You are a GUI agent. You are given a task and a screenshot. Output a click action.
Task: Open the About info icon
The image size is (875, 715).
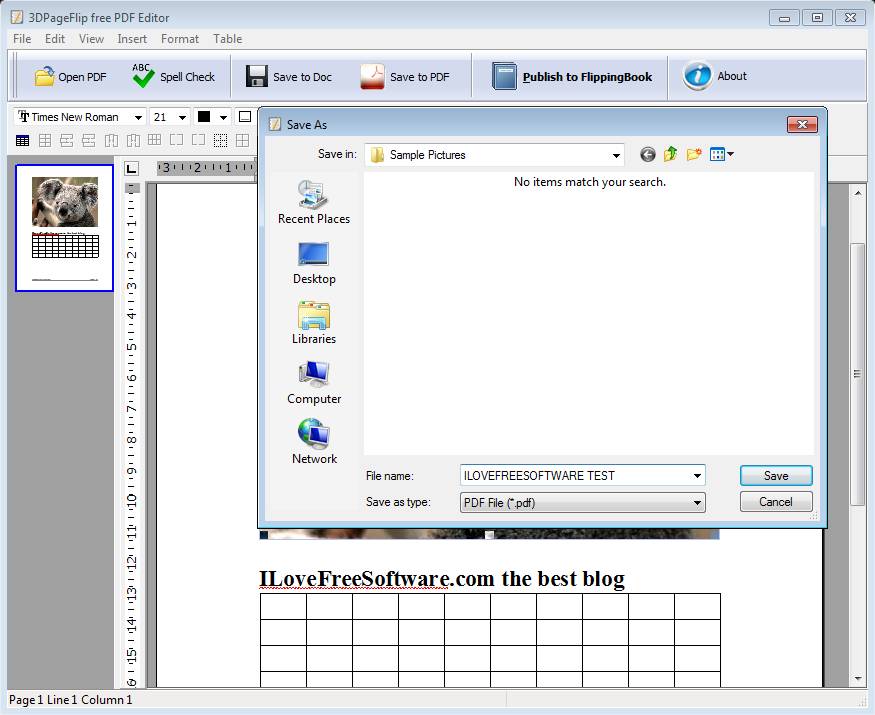(x=697, y=75)
